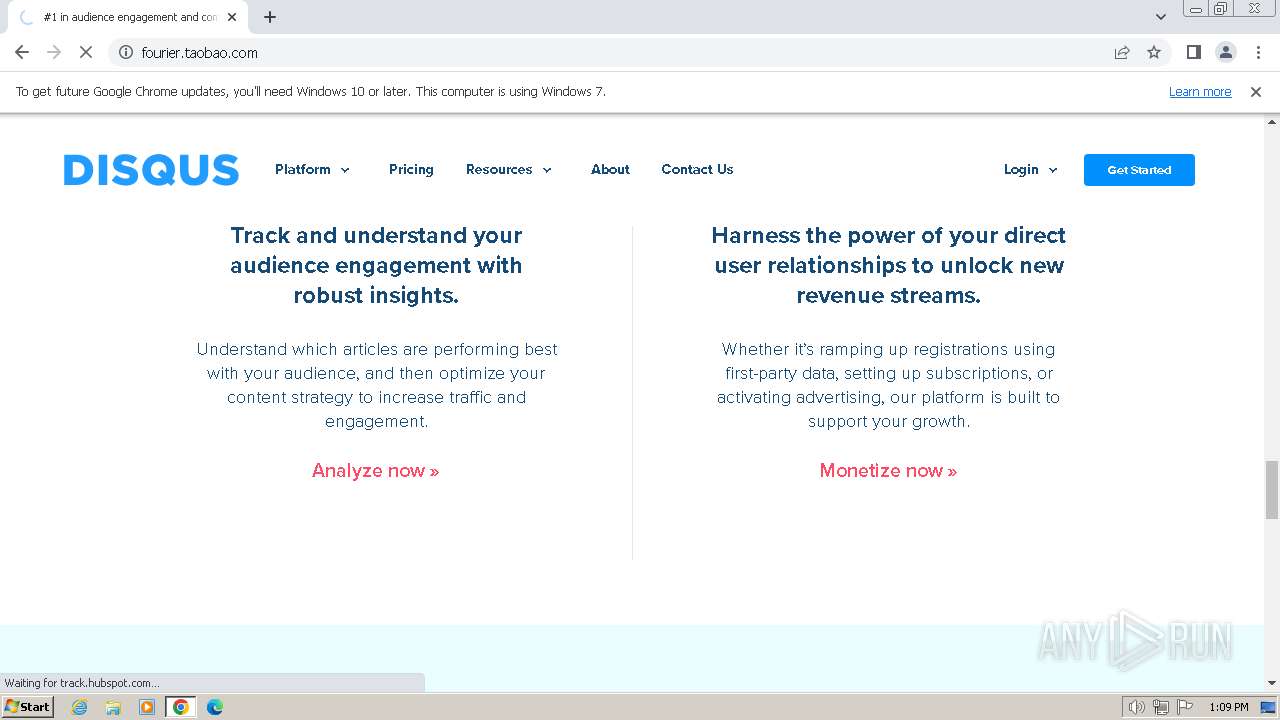The height and width of the screenshot is (720, 1280).
Task: Close the current browser tab
Action: 232,17
